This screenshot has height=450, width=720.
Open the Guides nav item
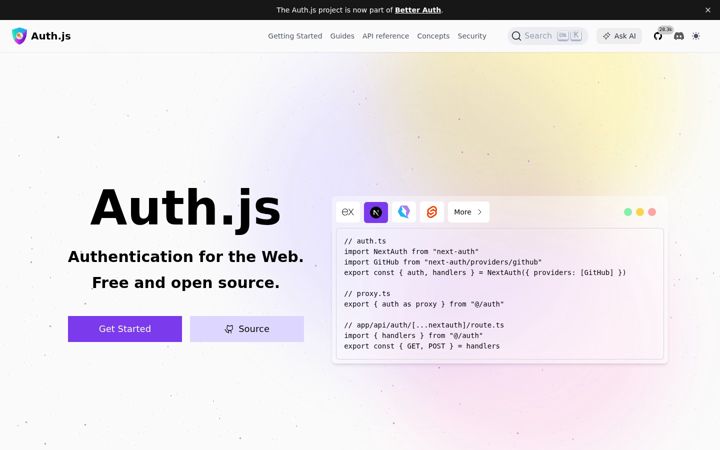coord(342,36)
